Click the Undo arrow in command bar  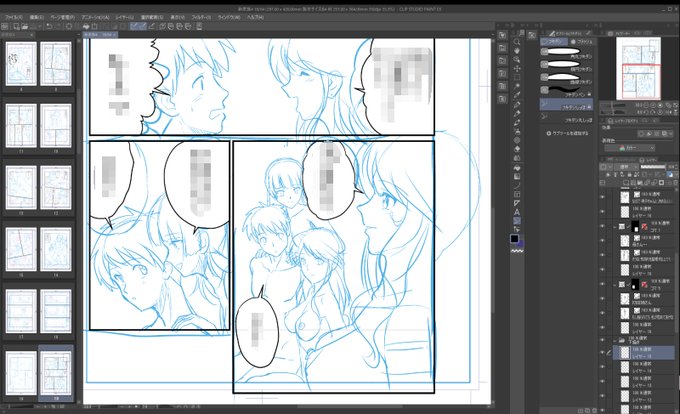coord(49,26)
